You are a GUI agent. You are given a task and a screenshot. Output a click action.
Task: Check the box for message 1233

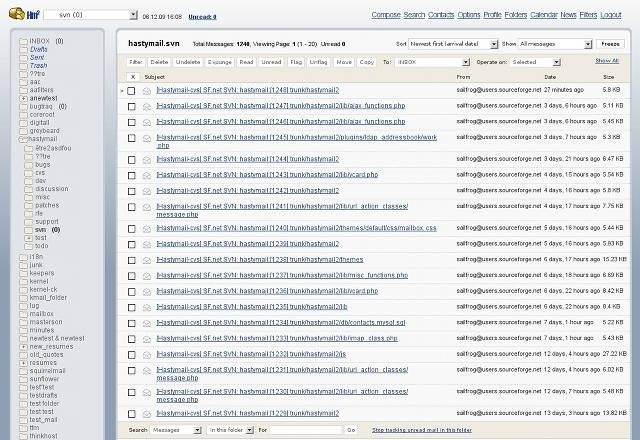tap(131, 339)
